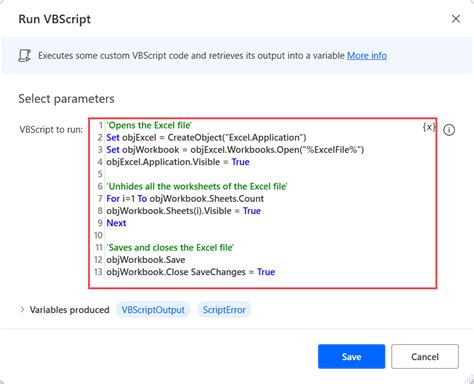Select the VBScriptOutput variable chip

click(x=153, y=310)
